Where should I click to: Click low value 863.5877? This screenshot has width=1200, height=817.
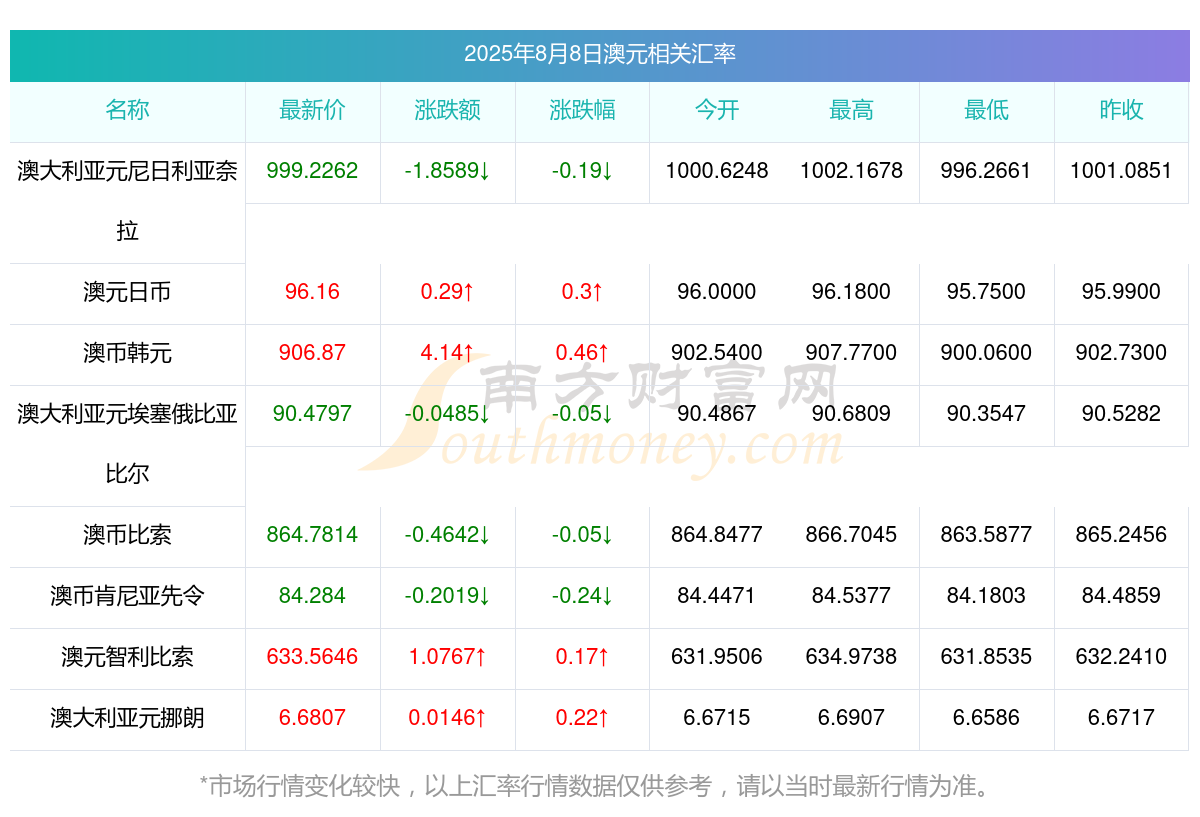986,535
